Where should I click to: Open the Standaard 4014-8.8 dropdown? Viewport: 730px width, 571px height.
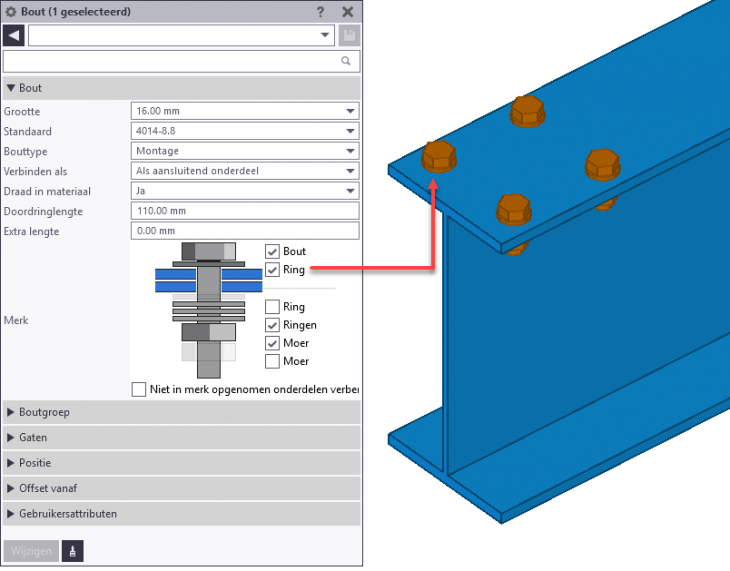click(x=245, y=131)
